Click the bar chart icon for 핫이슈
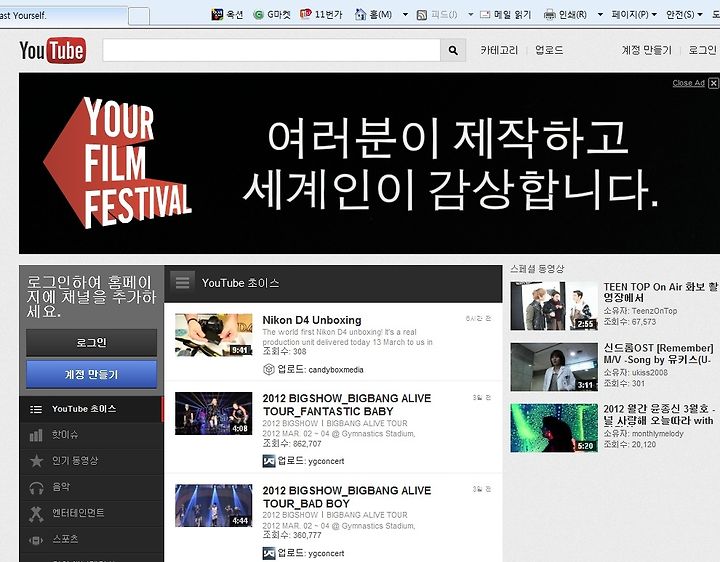 36,435
